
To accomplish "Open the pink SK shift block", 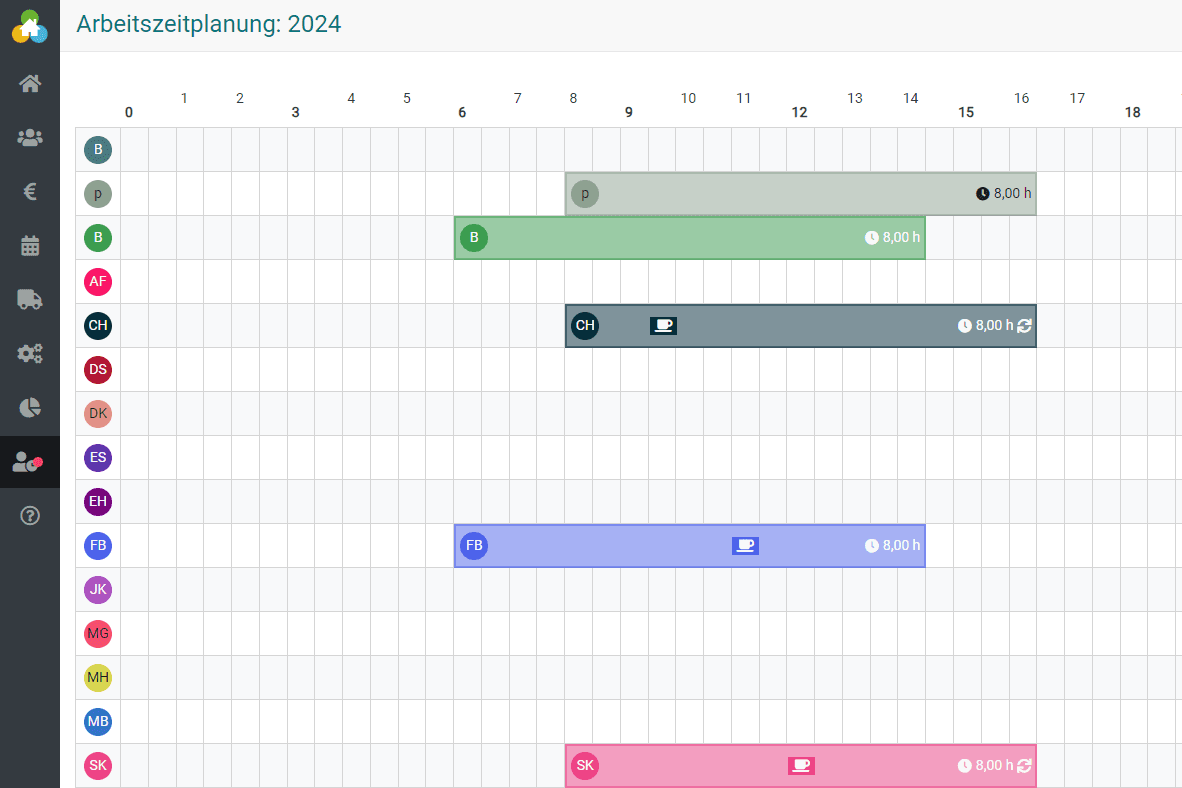I will [801, 766].
